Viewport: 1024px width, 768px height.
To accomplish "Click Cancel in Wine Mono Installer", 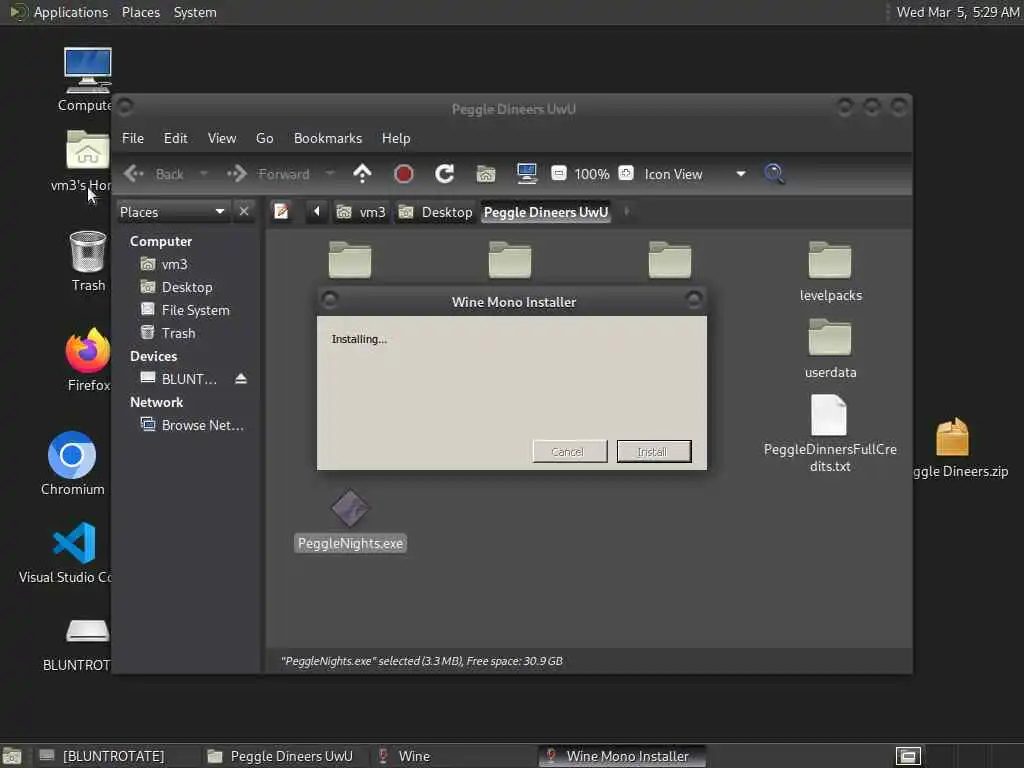I will point(569,451).
